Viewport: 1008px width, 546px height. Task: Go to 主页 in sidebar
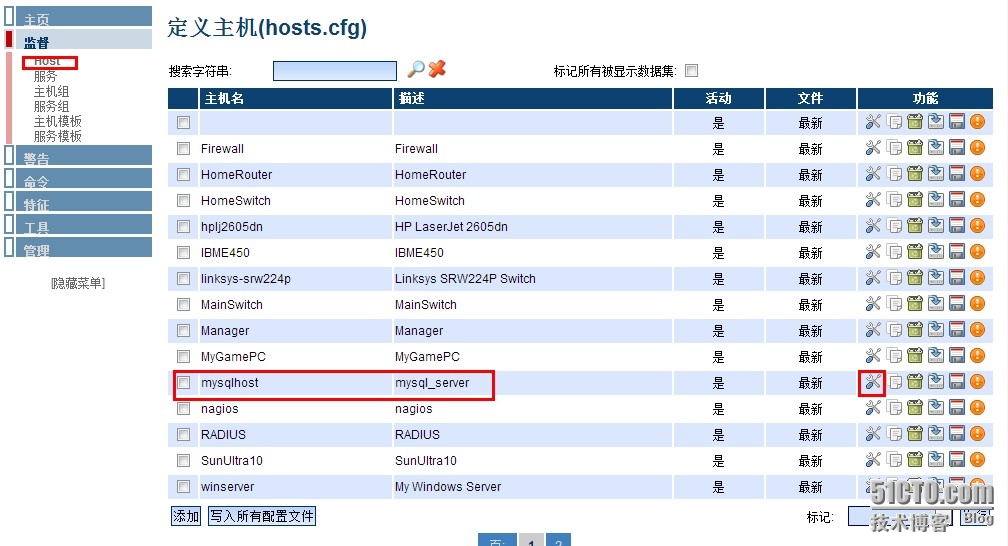tap(84, 17)
